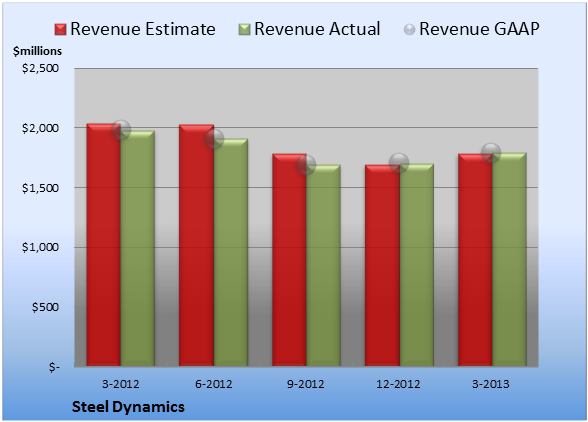Click the "$2,500" y-axis value
The image size is (588, 422).
(x=40, y=68)
